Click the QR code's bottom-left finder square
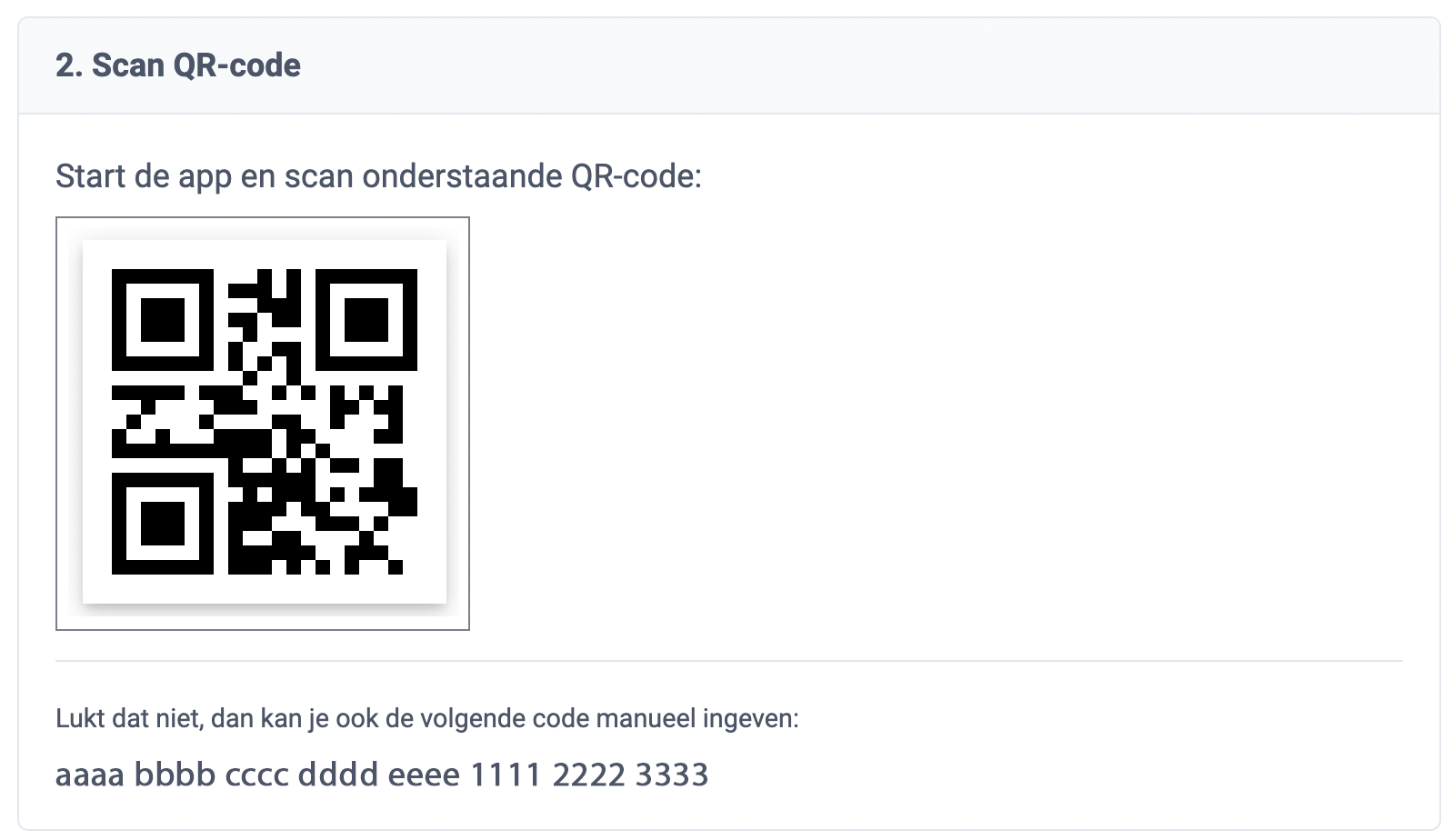 click(x=163, y=524)
